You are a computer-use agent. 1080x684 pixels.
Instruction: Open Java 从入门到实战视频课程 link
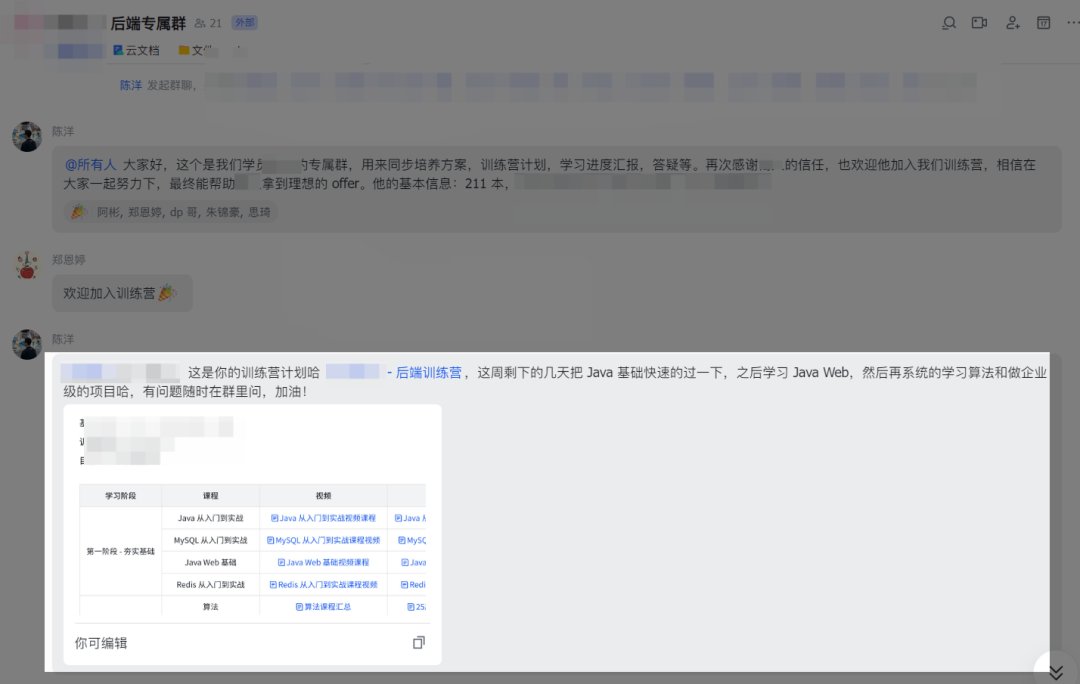click(x=324, y=518)
